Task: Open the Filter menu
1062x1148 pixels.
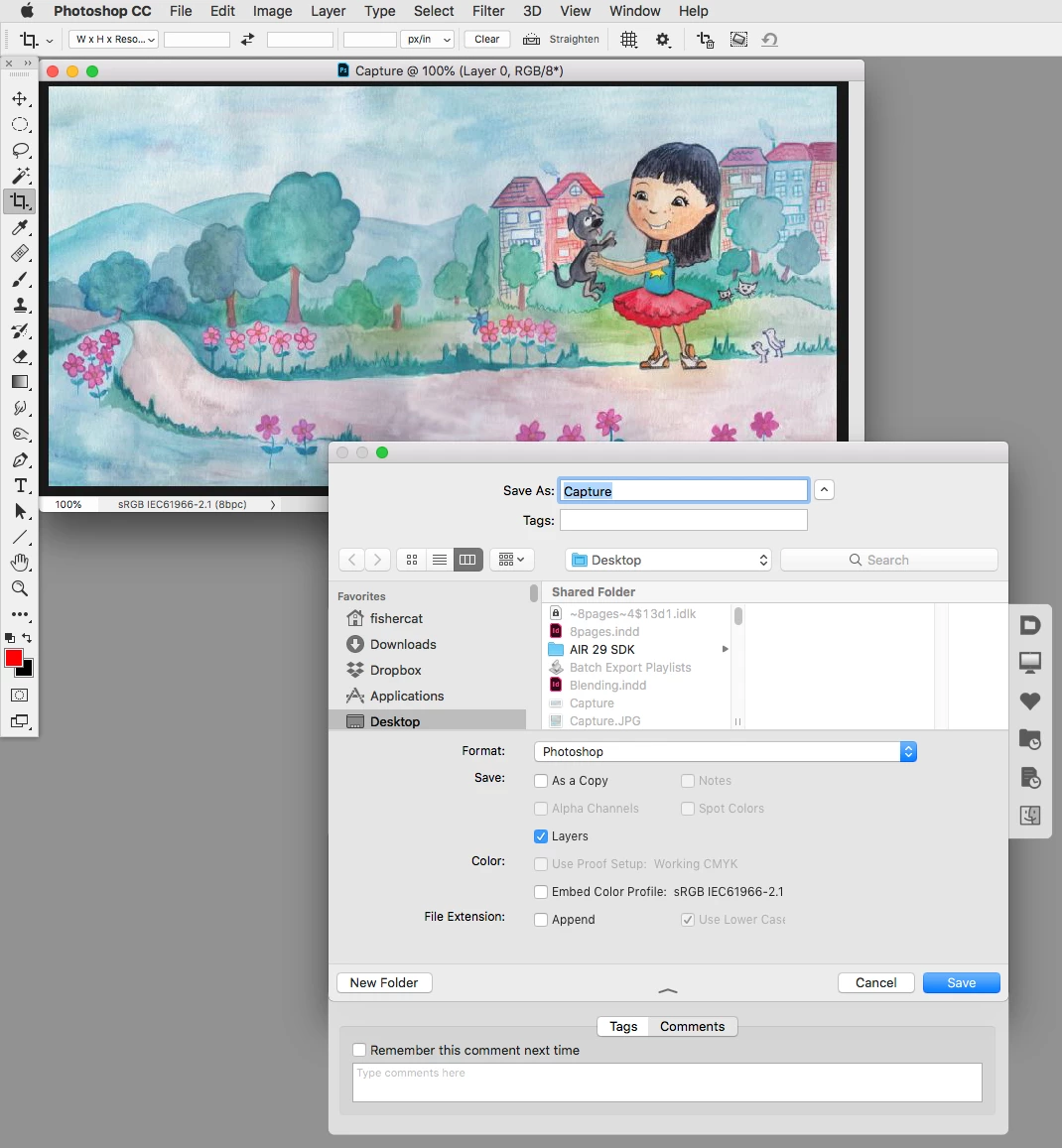Action: click(x=487, y=11)
